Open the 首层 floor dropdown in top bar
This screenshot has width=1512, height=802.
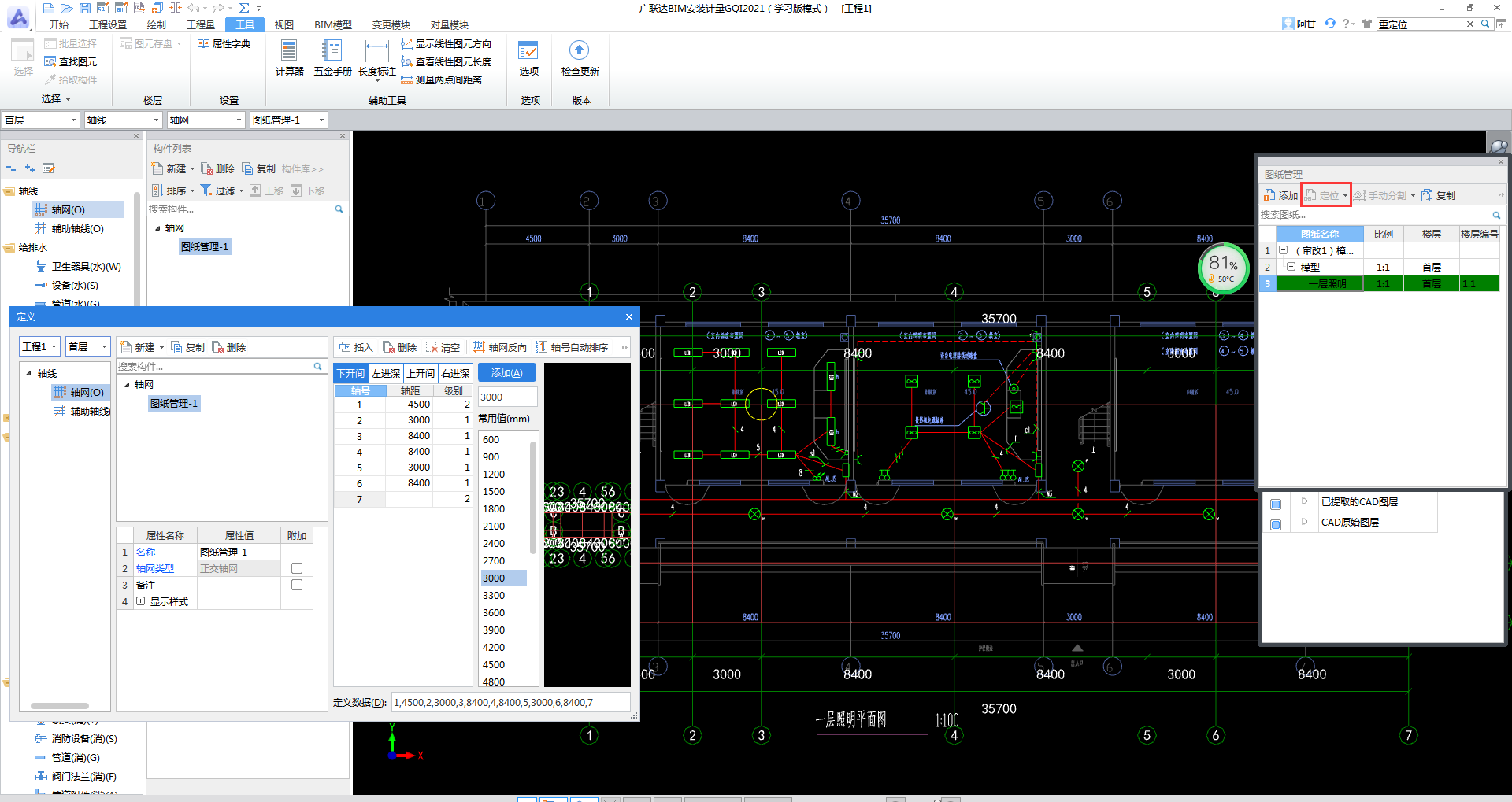40,120
